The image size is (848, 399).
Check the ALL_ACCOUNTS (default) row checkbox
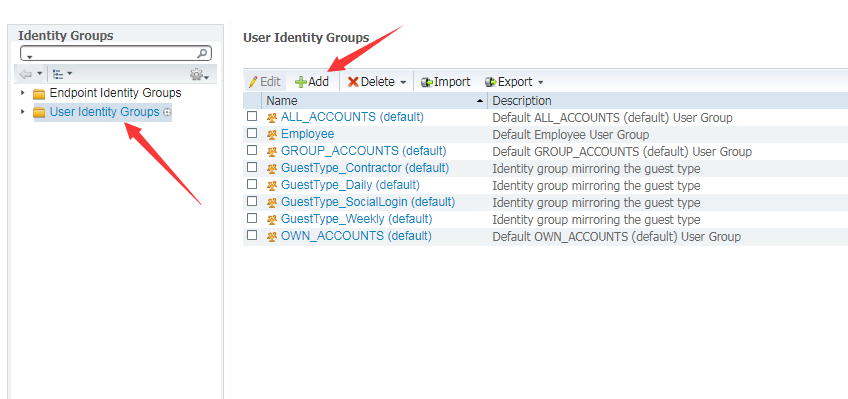(x=252, y=117)
